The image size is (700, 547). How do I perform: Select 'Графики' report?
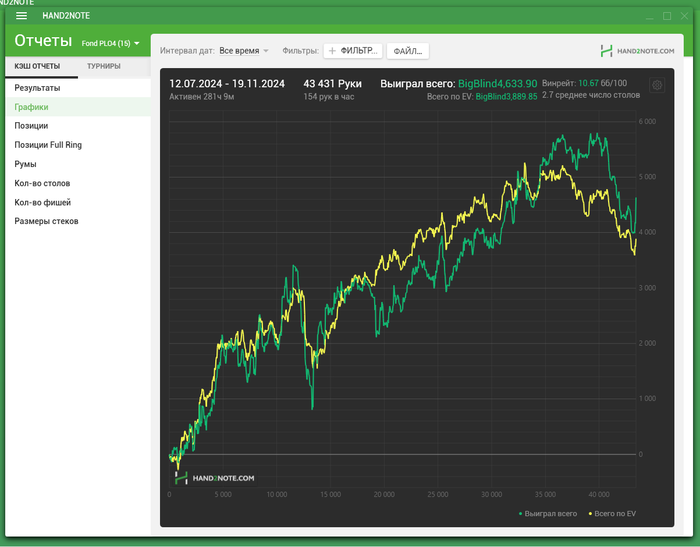pos(78,107)
